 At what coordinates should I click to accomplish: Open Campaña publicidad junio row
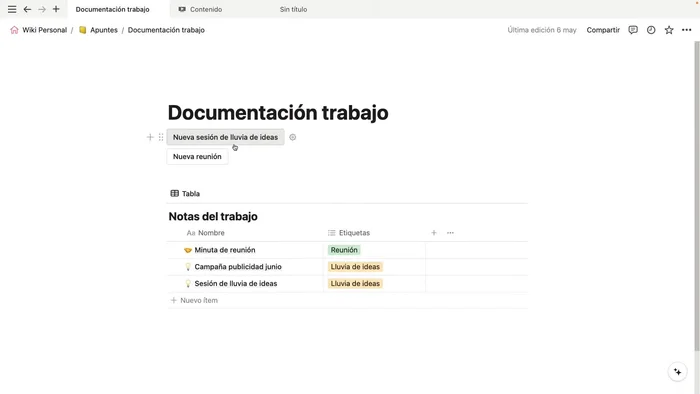coord(238,267)
